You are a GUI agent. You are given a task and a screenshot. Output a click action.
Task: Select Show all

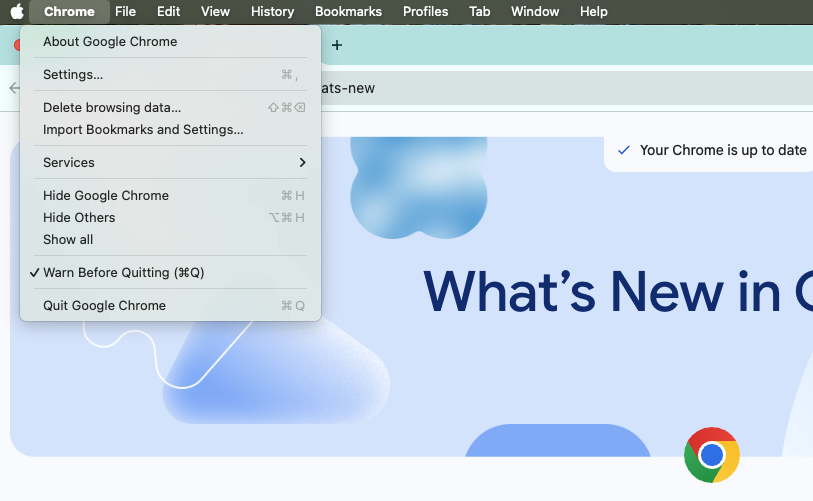[170, 240]
